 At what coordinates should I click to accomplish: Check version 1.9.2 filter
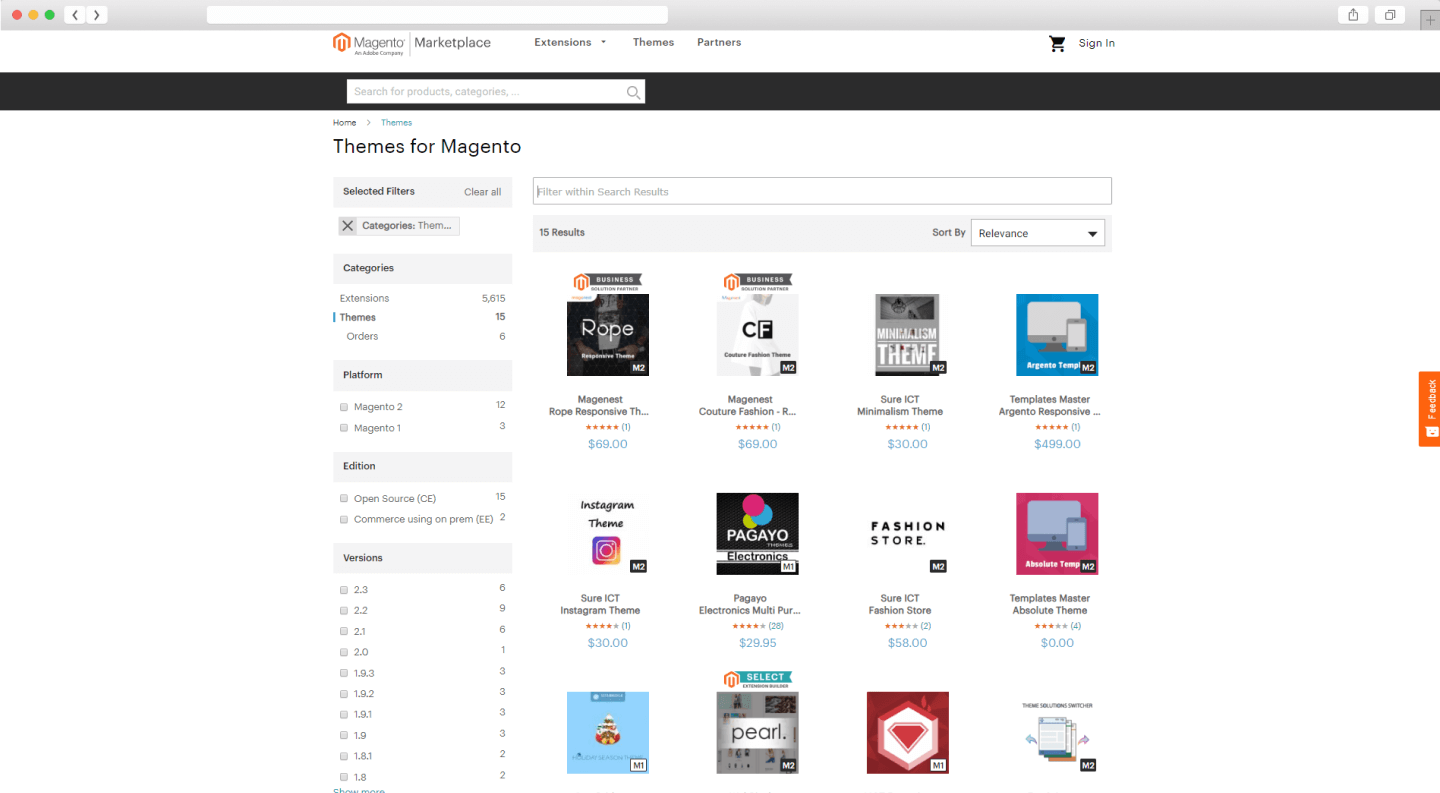coord(344,694)
